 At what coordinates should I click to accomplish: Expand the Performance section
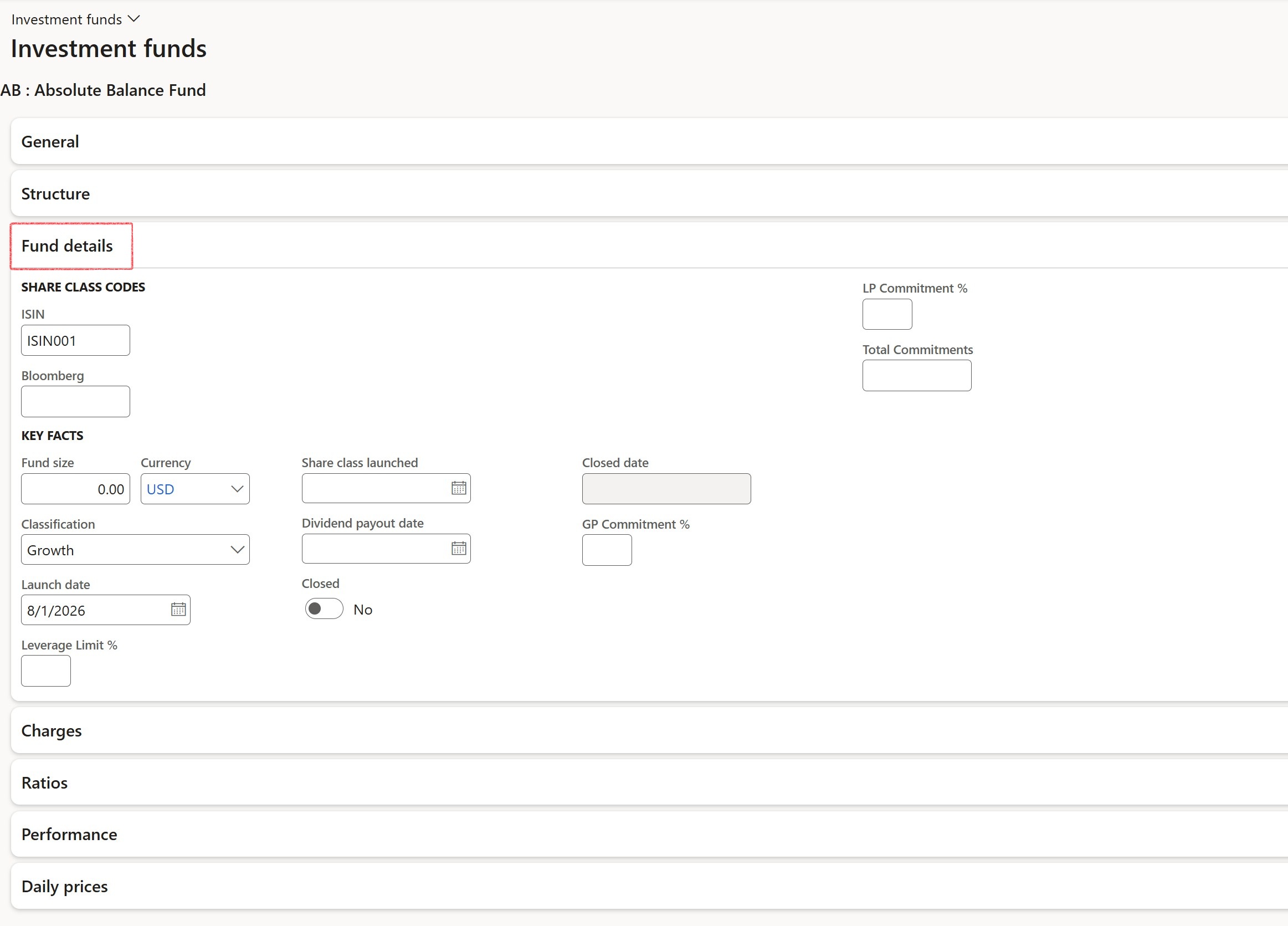point(649,834)
